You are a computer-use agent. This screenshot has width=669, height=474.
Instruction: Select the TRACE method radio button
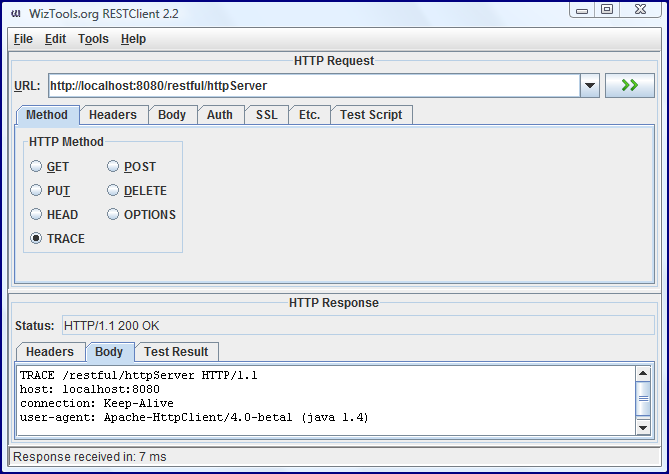click(x=36, y=238)
